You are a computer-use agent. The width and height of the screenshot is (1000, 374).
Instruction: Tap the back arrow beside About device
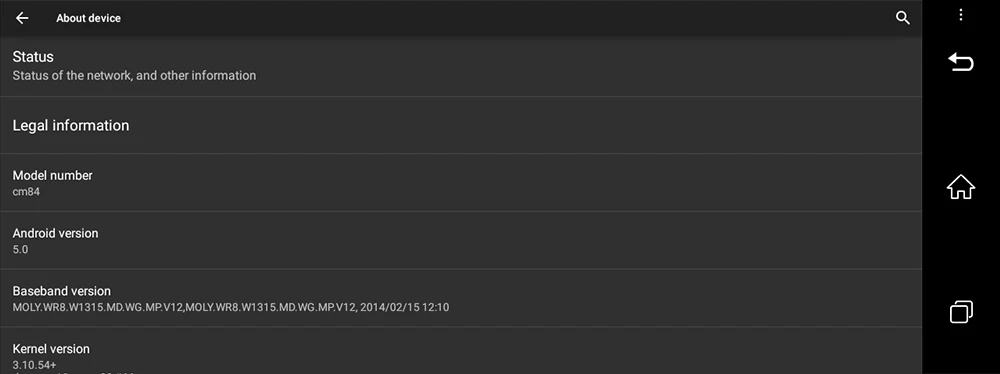22,18
